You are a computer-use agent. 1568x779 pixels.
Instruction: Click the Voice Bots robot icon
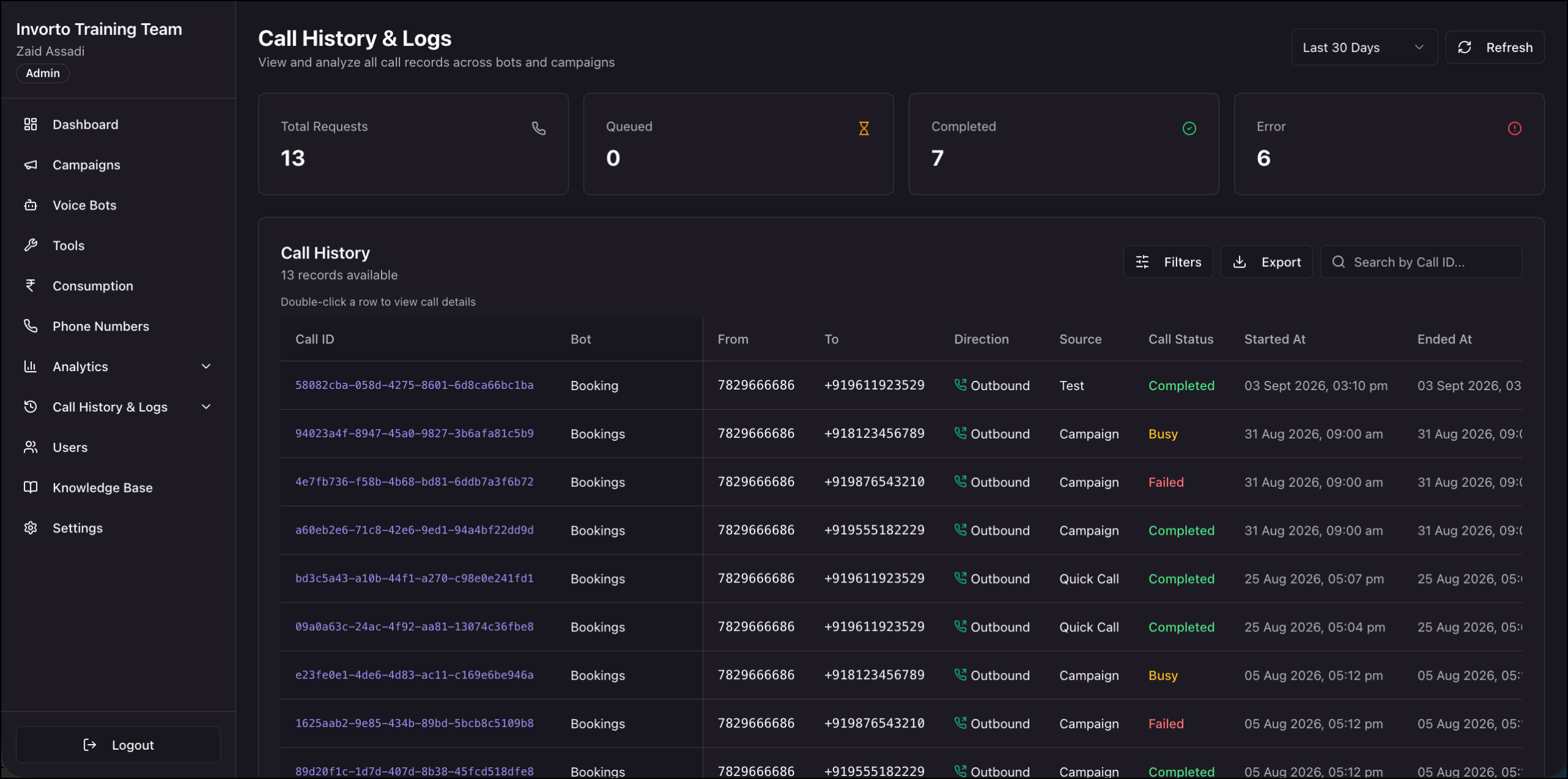(31, 205)
